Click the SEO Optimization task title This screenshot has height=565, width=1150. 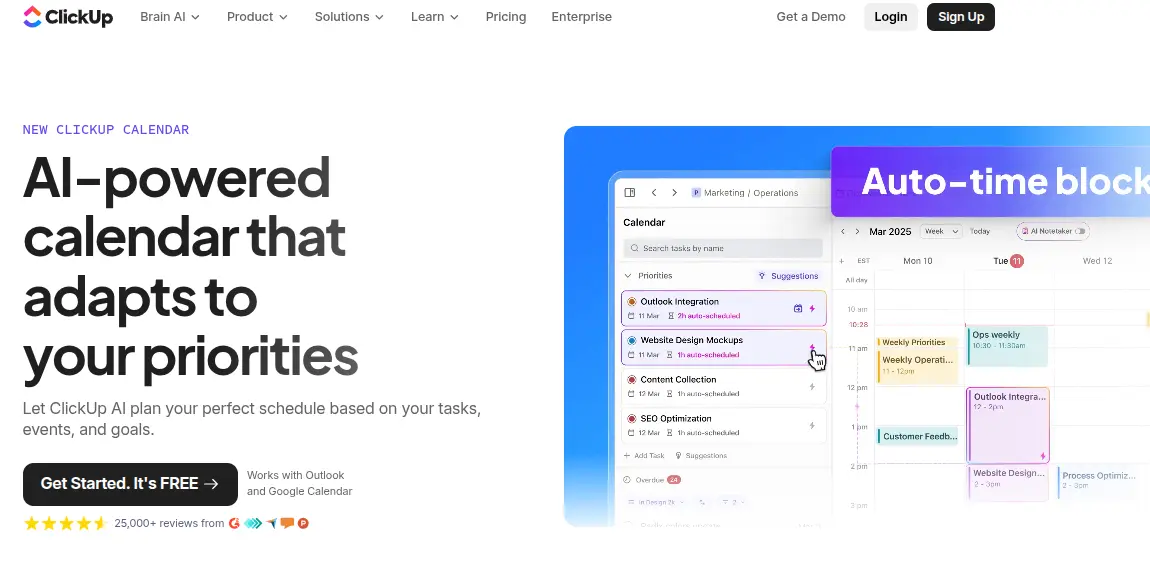pos(675,419)
